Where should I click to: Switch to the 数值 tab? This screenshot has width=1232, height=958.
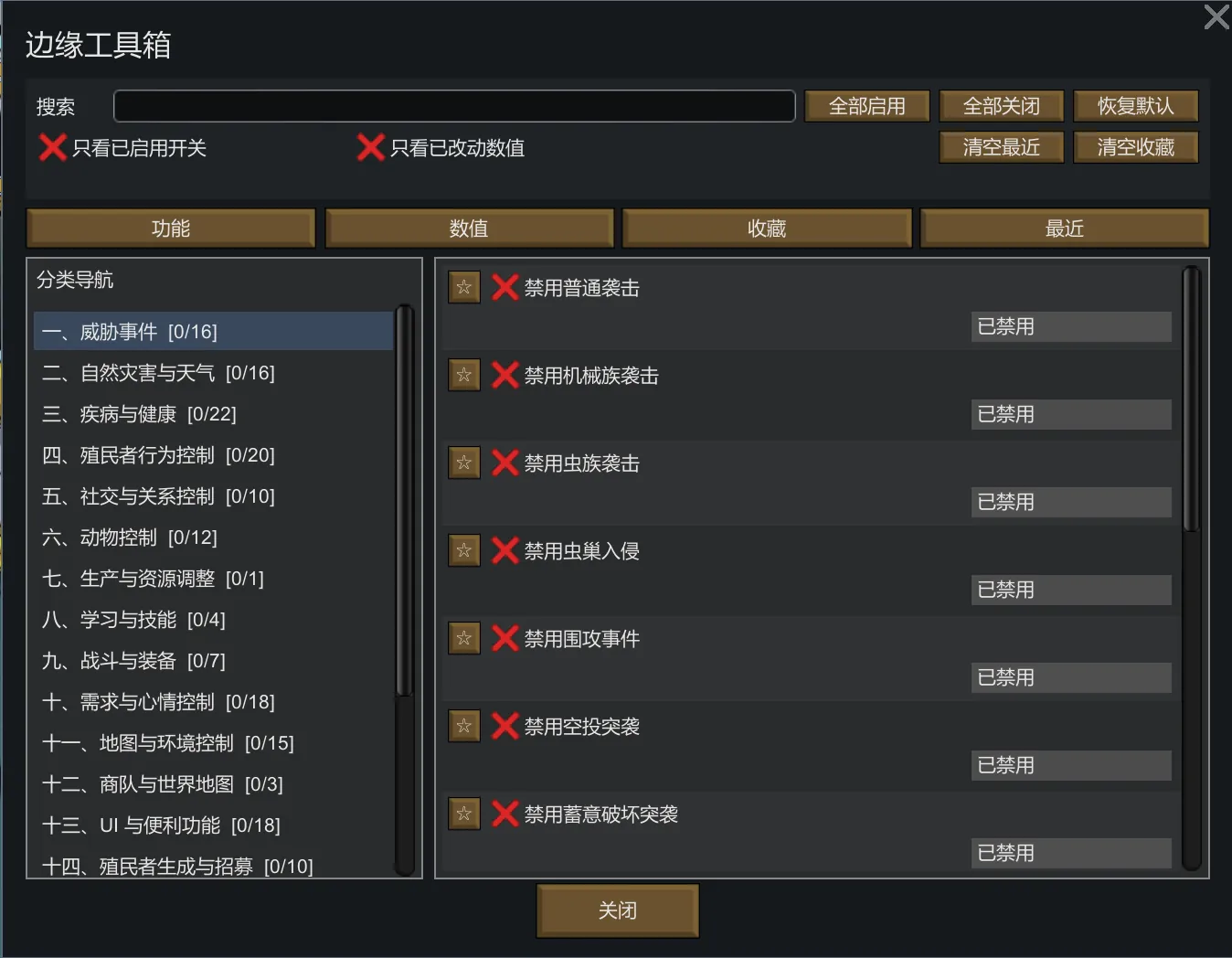click(469, 229)
